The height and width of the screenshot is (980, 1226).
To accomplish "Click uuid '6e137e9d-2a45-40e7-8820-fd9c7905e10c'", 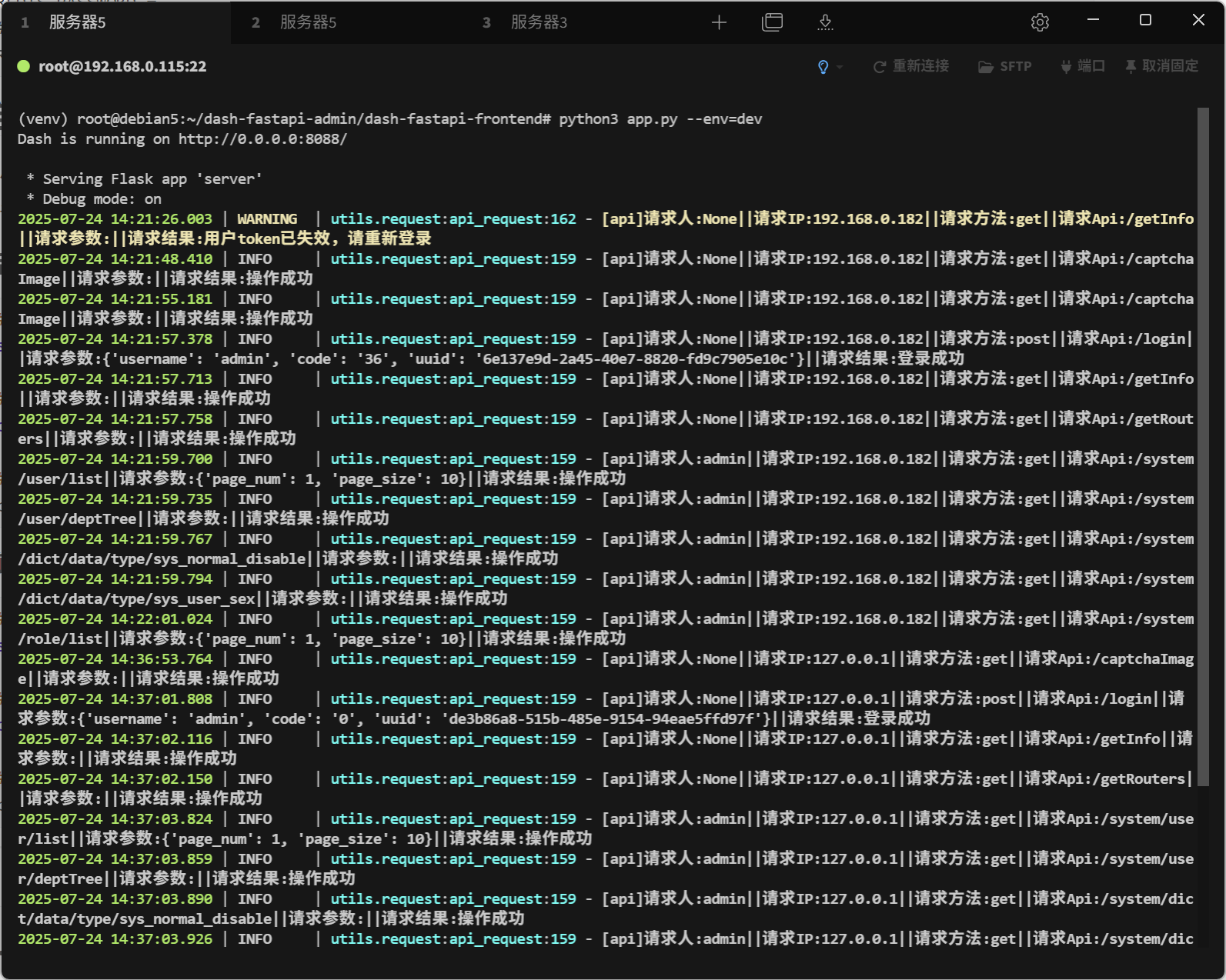I will click(x=636, y=358).
